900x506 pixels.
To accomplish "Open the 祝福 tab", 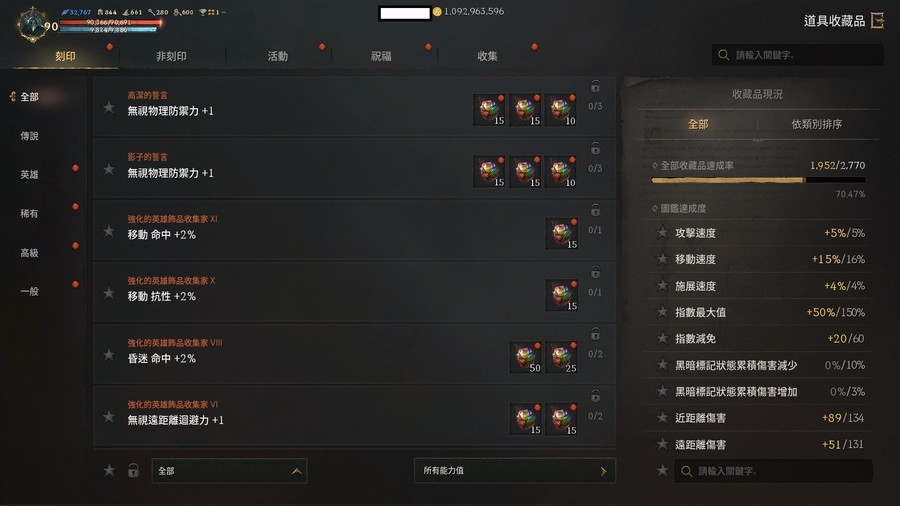I will click(381, 56).
